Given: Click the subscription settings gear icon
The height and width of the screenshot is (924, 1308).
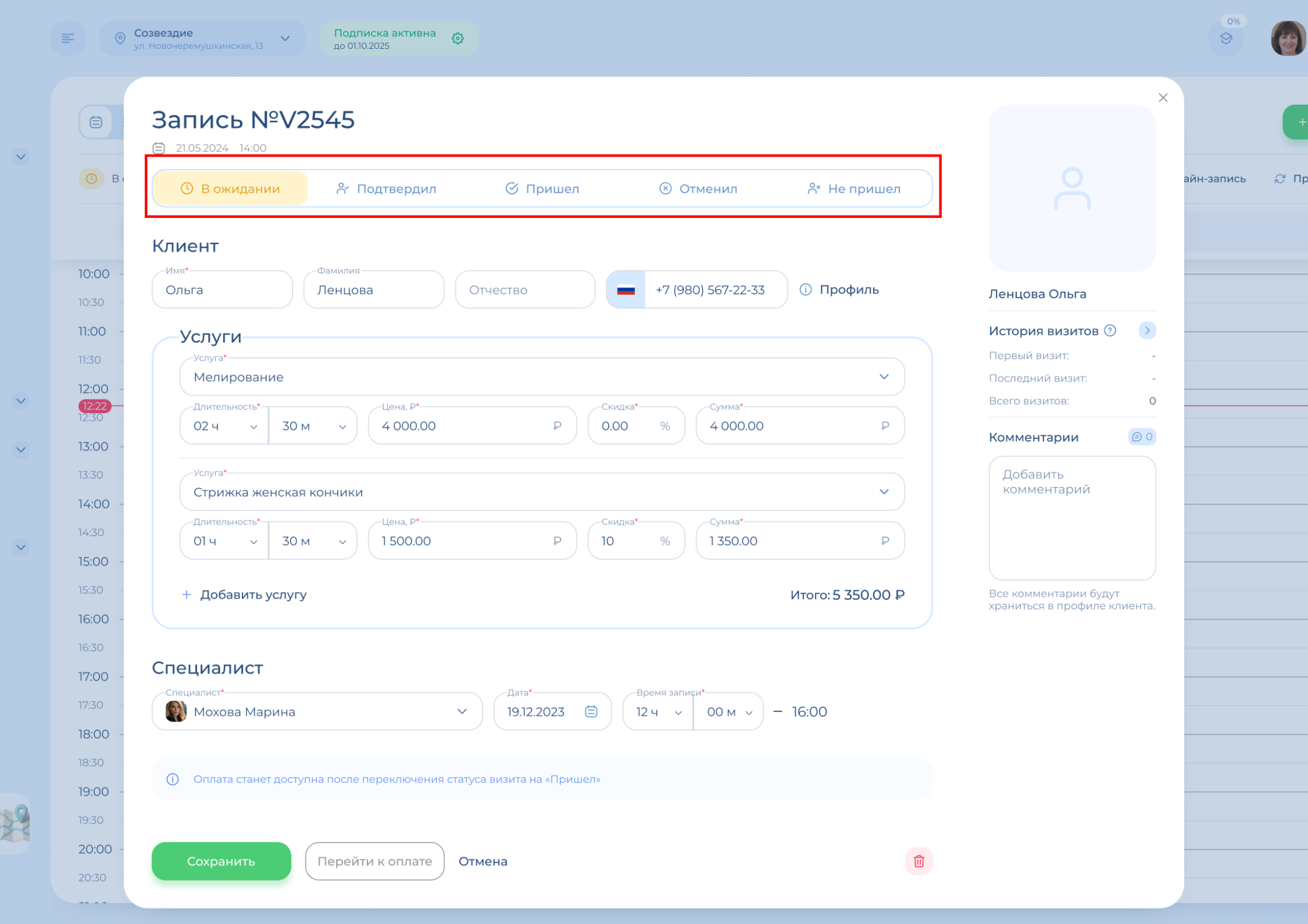Looking at the screenshot, I should (457, 39).
